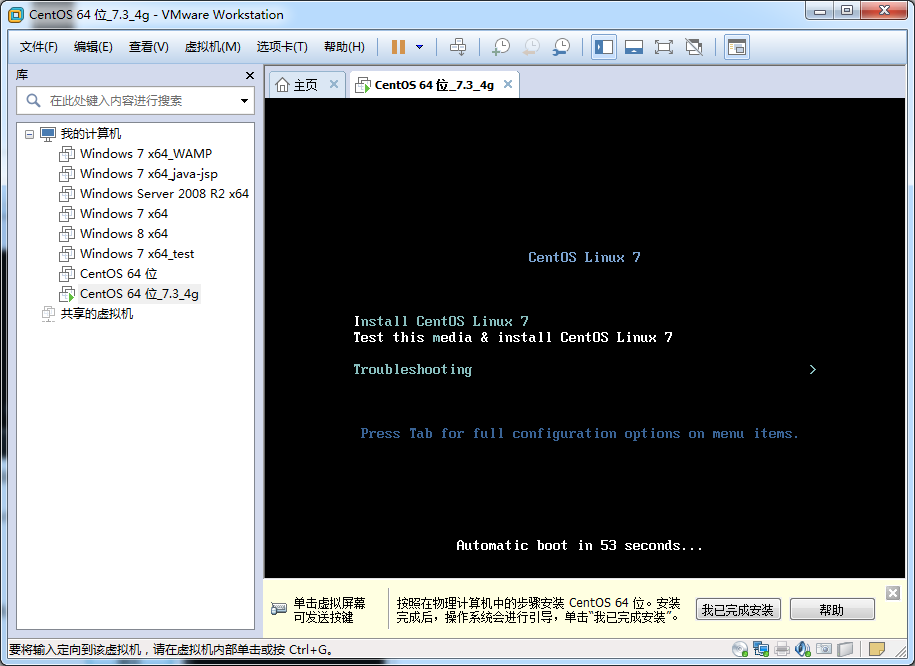Select Windows 7 x64_java-jsp virtual machine
The height and width of the screenshot is (666, 915).
click(149, 173)
